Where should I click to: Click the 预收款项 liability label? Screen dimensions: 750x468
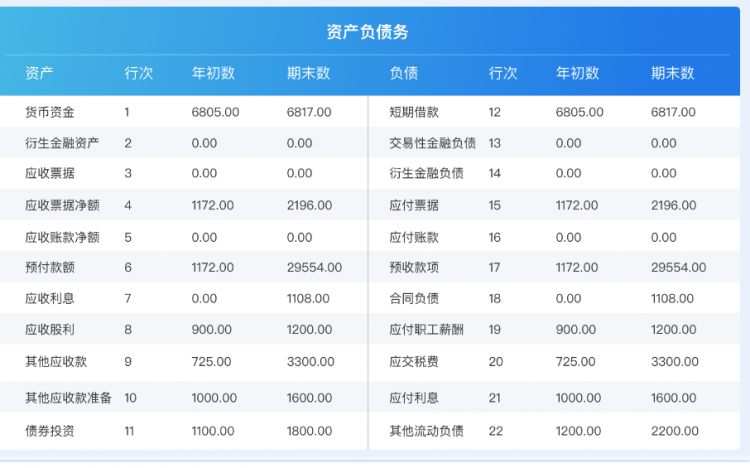point(414,268)
